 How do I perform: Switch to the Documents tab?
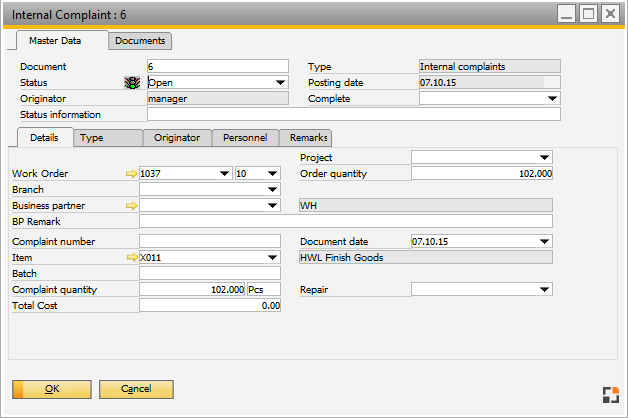coord(140,41)
